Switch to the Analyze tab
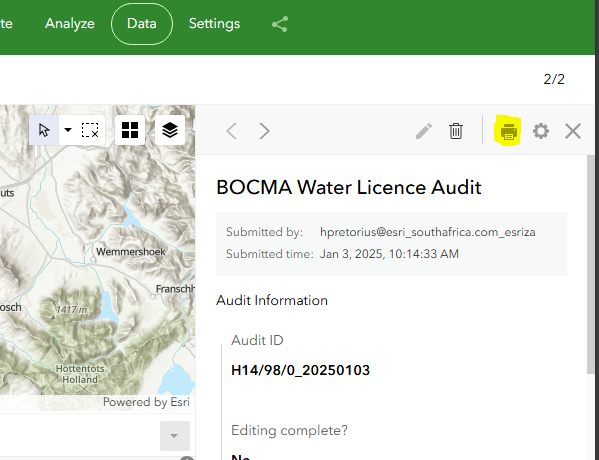 click(x=70, y=24)
